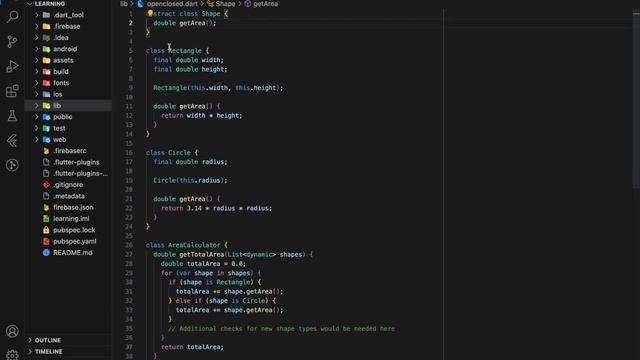
Task: Click the lightbulb code action icon
Action: click(150, 13)
